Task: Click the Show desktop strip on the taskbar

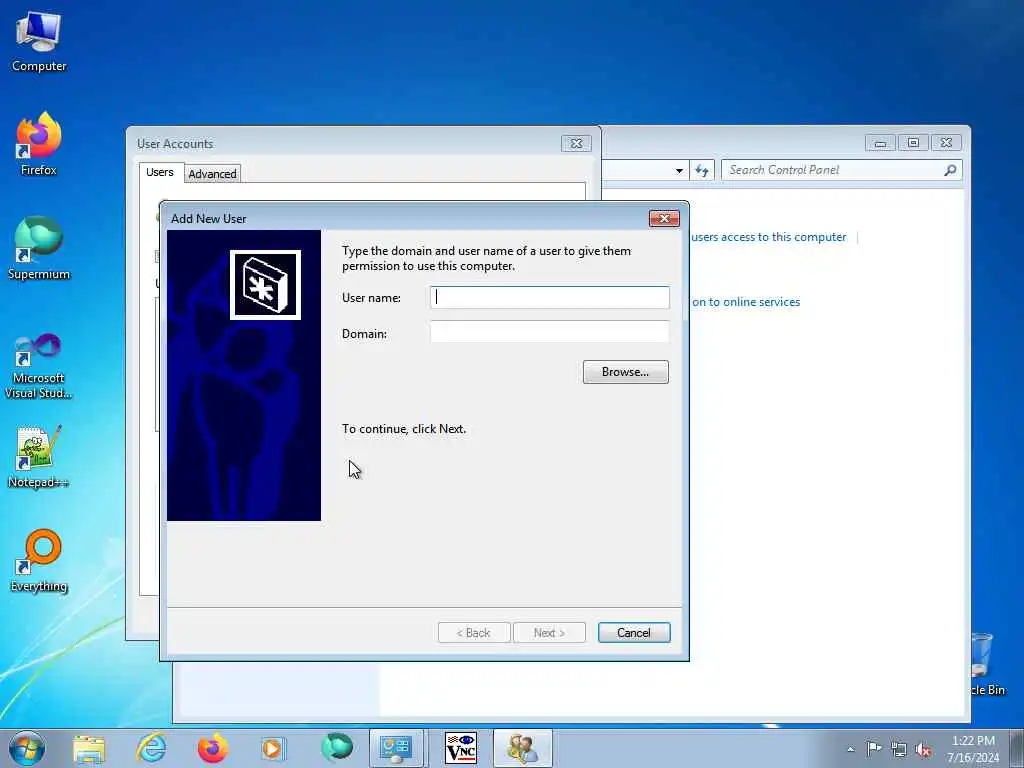Action: click(1017, 748)
